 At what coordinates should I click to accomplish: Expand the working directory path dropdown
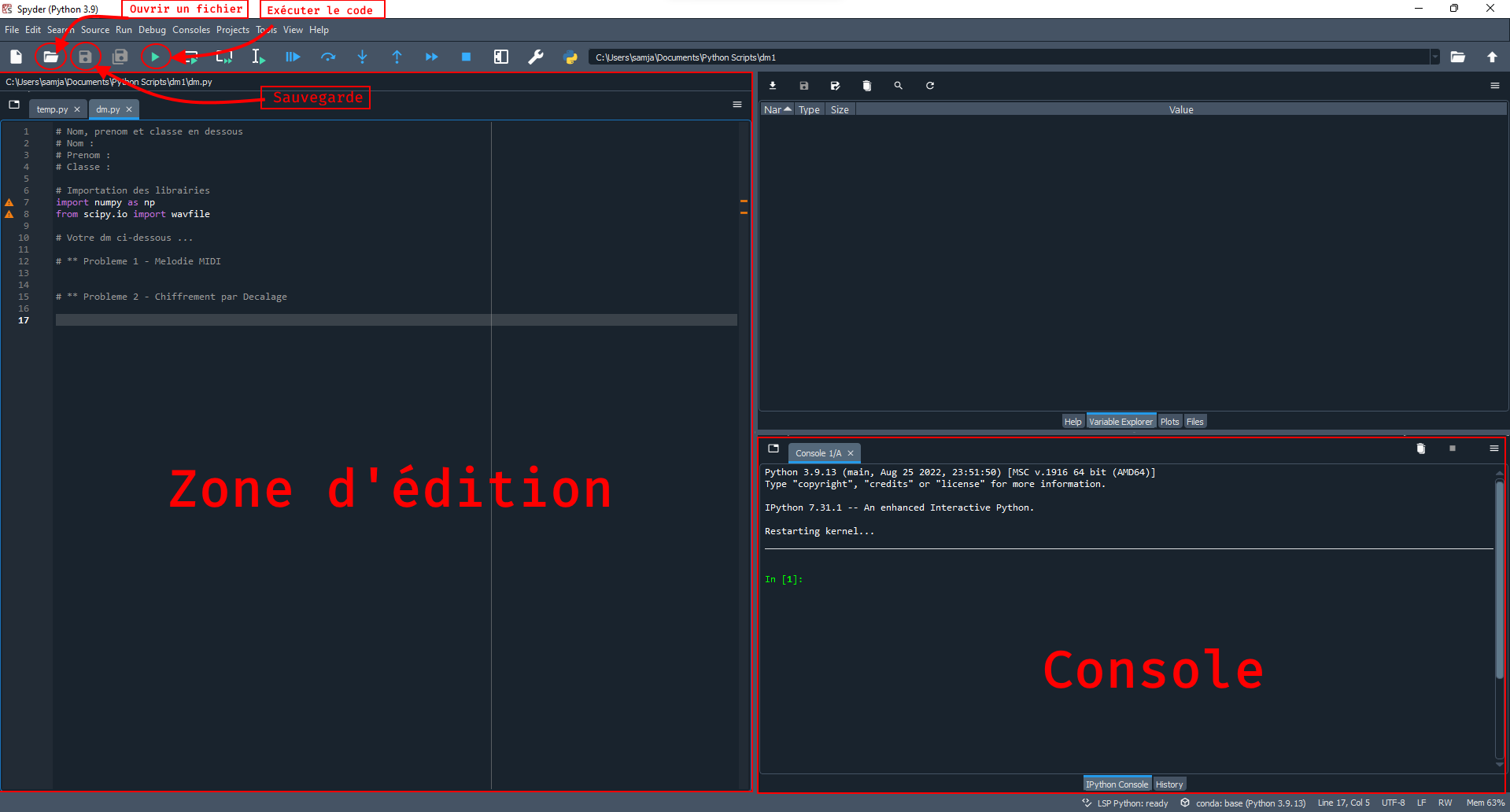tap(1435, 57)
